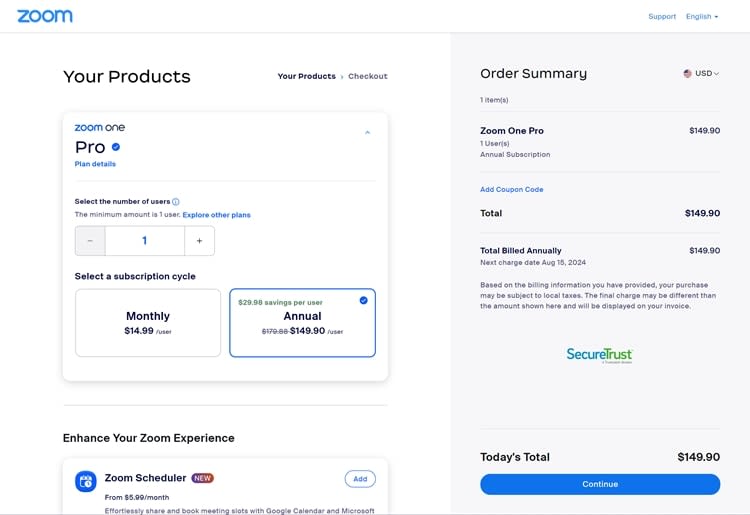This screenshot has height=515, width=750.
Task: Select the Annual subscription cycle
Action: coord(302,323)
